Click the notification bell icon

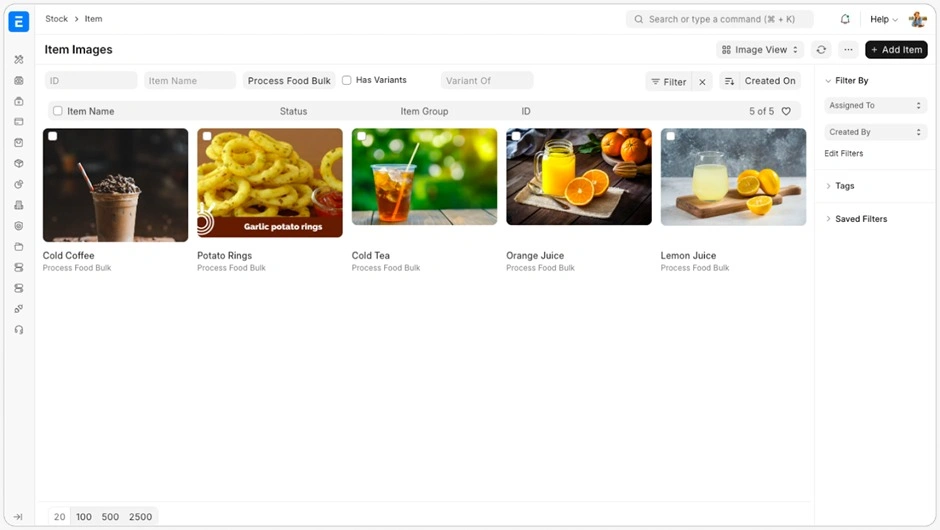[x=845, y=19]
